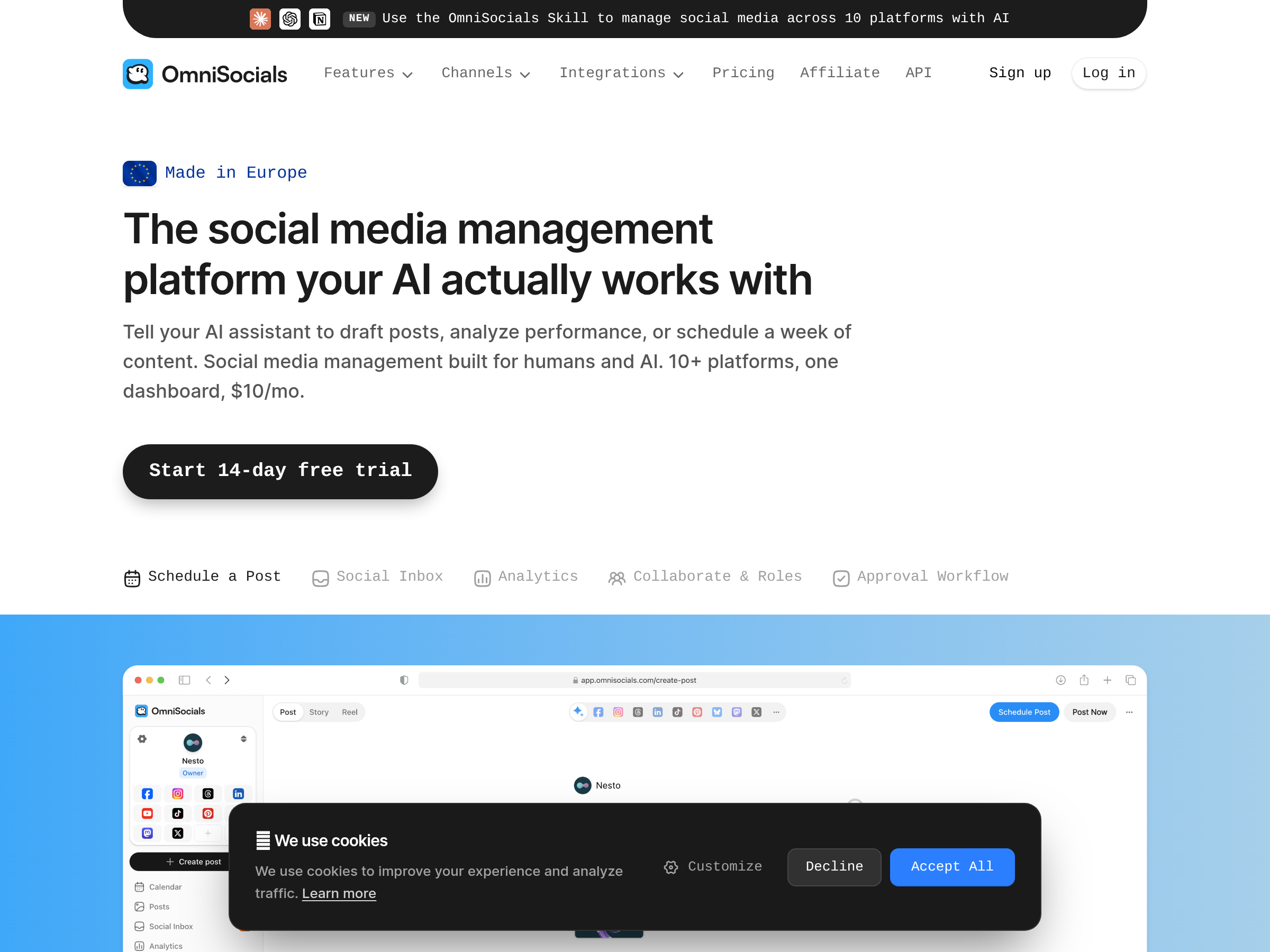The image size is (1270, 952).
Task: Toggle LinkedIn in the post channel toolbar
Action: tap(658, 712)
